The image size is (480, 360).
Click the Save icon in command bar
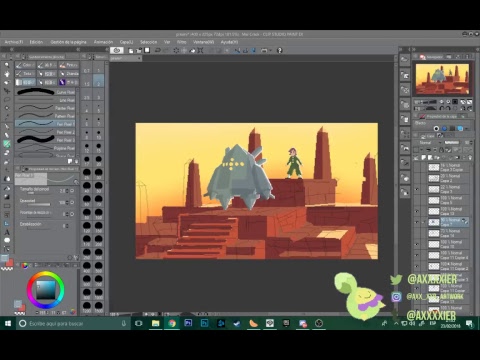click(x=147, y=50)
